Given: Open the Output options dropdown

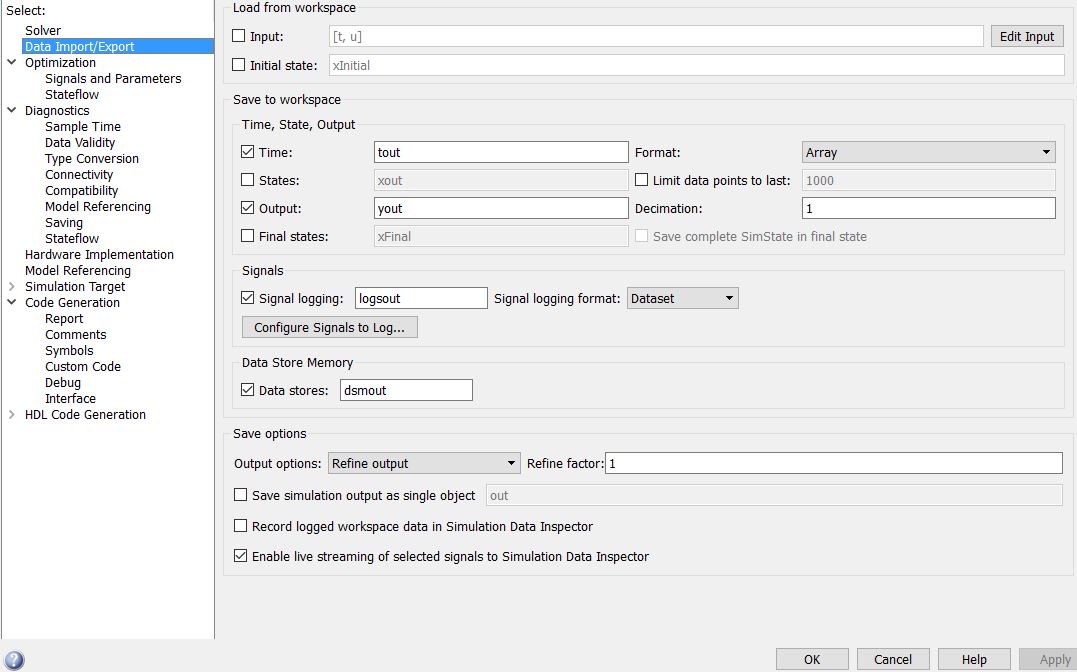Looking at the screenshot, I should (424, 464).
